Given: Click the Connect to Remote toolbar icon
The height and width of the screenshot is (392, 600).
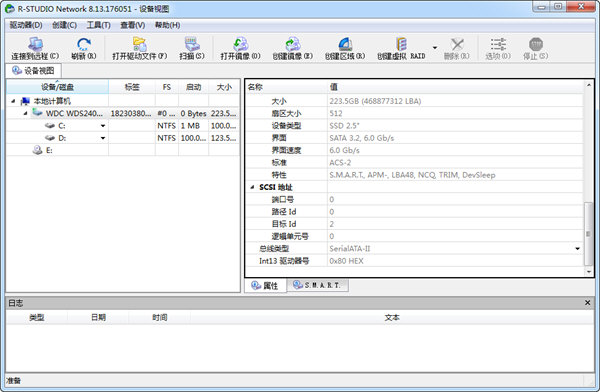Looking at the screenshot, I should tap(35, 44).
